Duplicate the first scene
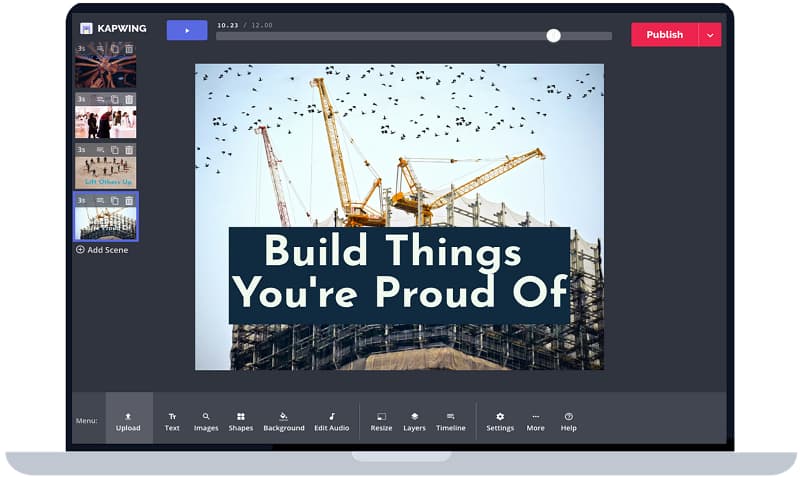 (115, 49)
